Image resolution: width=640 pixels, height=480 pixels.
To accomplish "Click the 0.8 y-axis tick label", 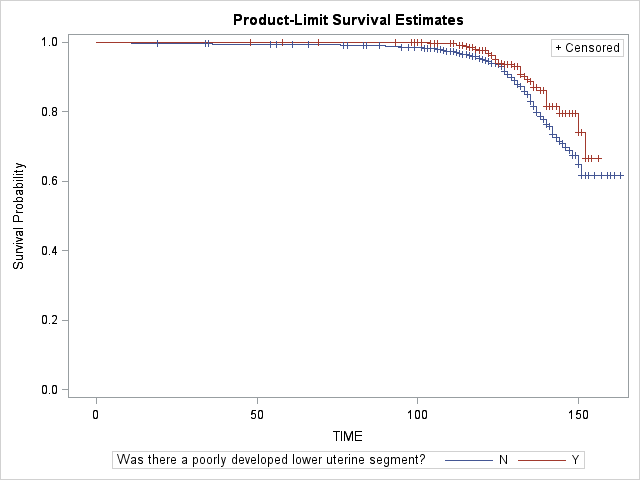I will [46, 111].
